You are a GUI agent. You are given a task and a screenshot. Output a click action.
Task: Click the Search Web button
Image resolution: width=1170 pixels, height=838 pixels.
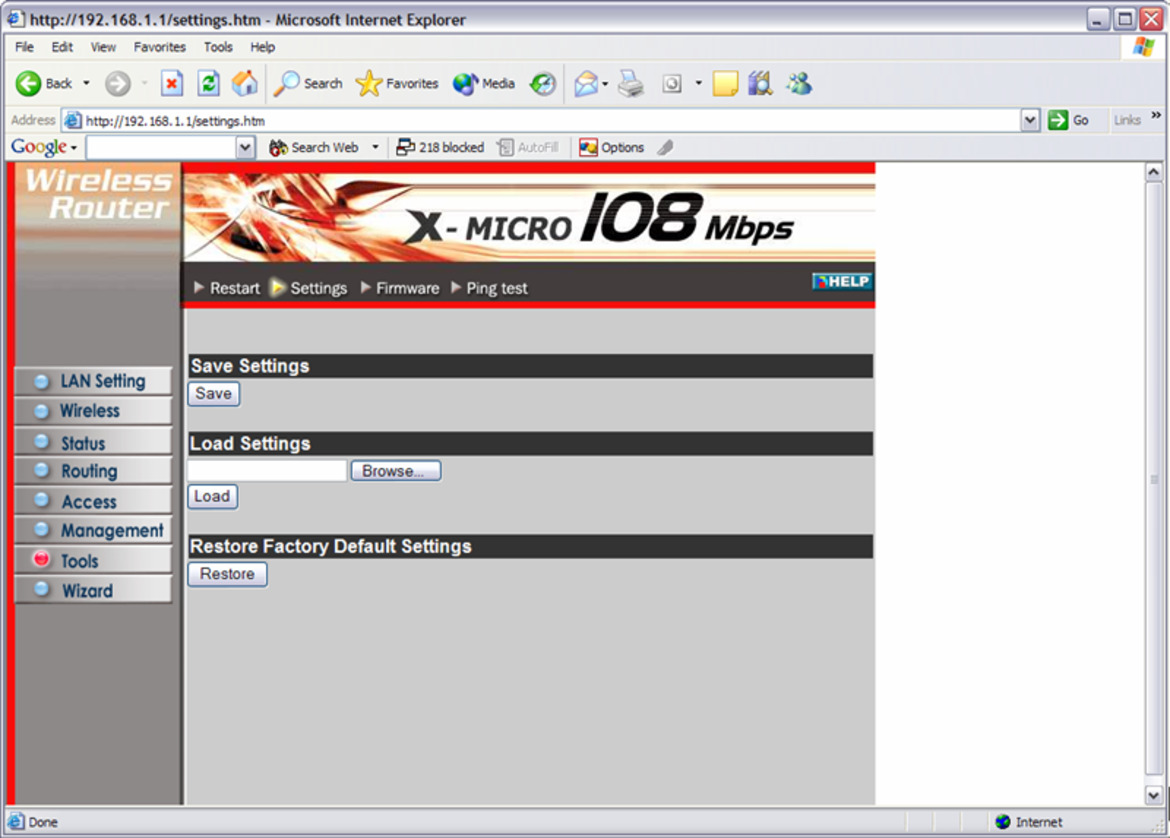coord(314,148)
